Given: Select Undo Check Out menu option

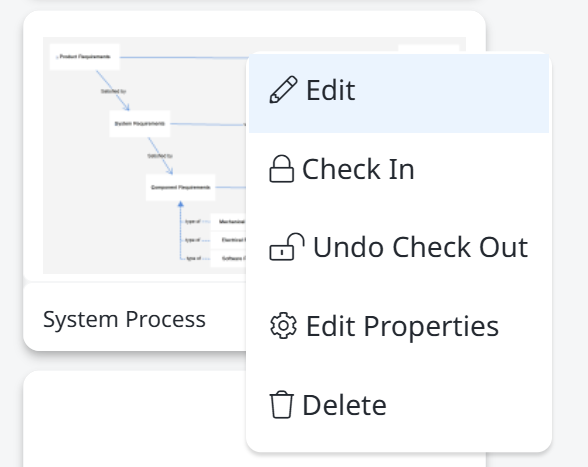Looking at the screenshot, I should (399, 247).
